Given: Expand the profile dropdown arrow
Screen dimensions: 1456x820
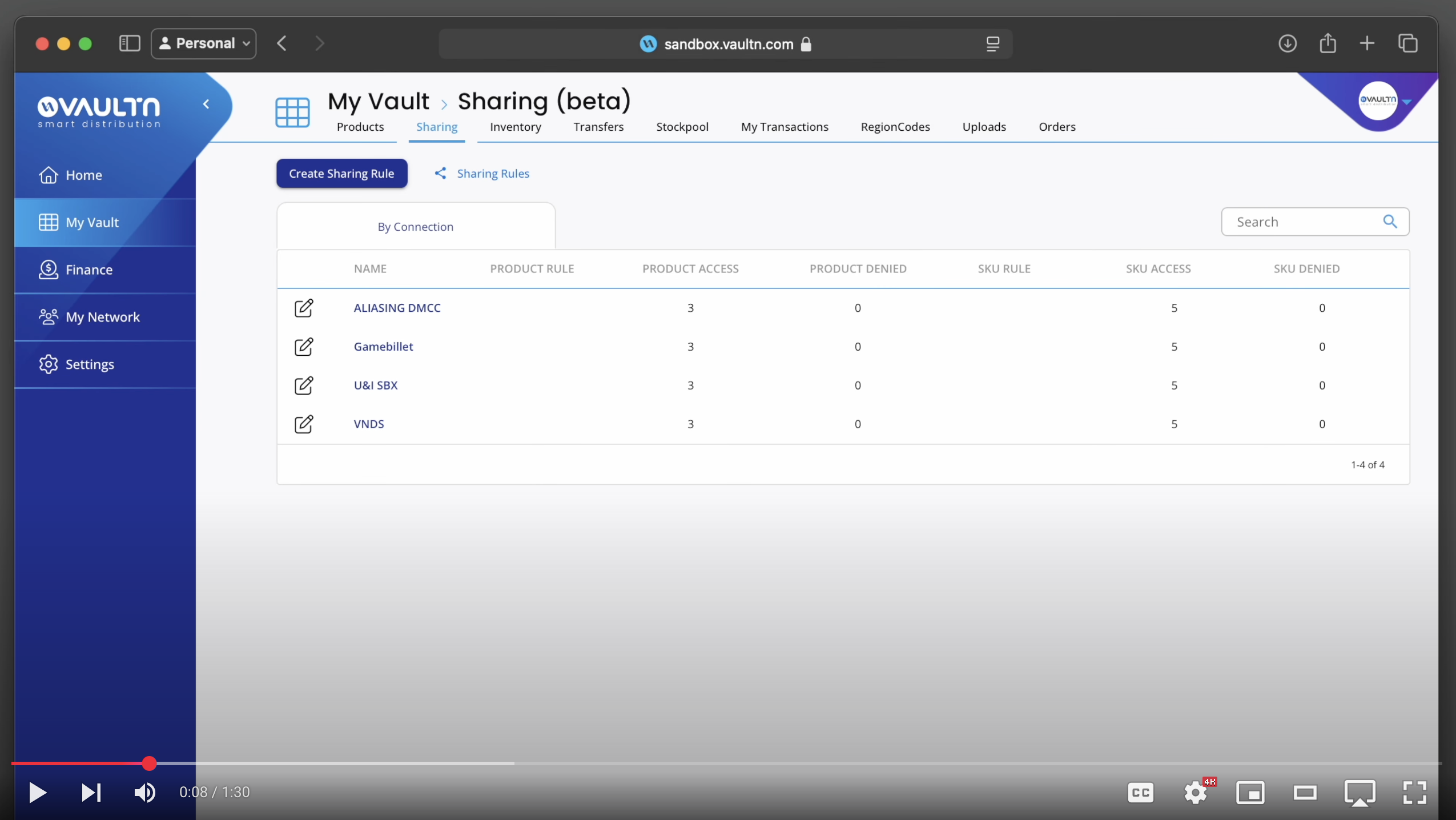Looking at the screenshot, I should [1407, 102].
